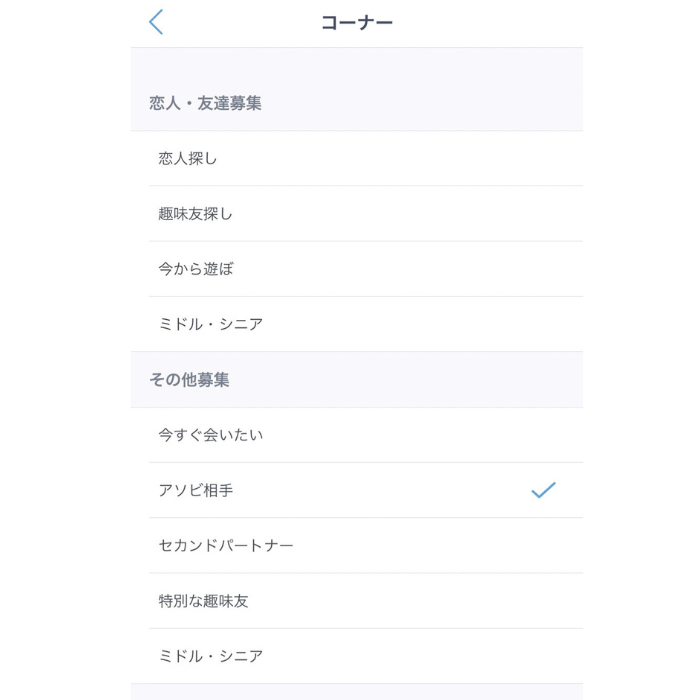Click empty space right of 今すぐ会いたい
This screenshot has width=700, height=700.
[422, 435]
